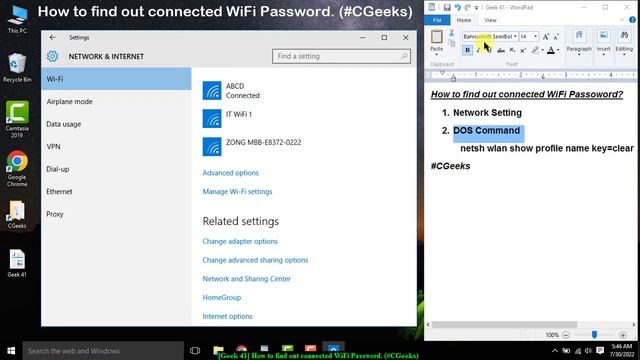This screenshot has height=360, width=640.
Task: Open the font family dropdown
Action: coord(515,37)
